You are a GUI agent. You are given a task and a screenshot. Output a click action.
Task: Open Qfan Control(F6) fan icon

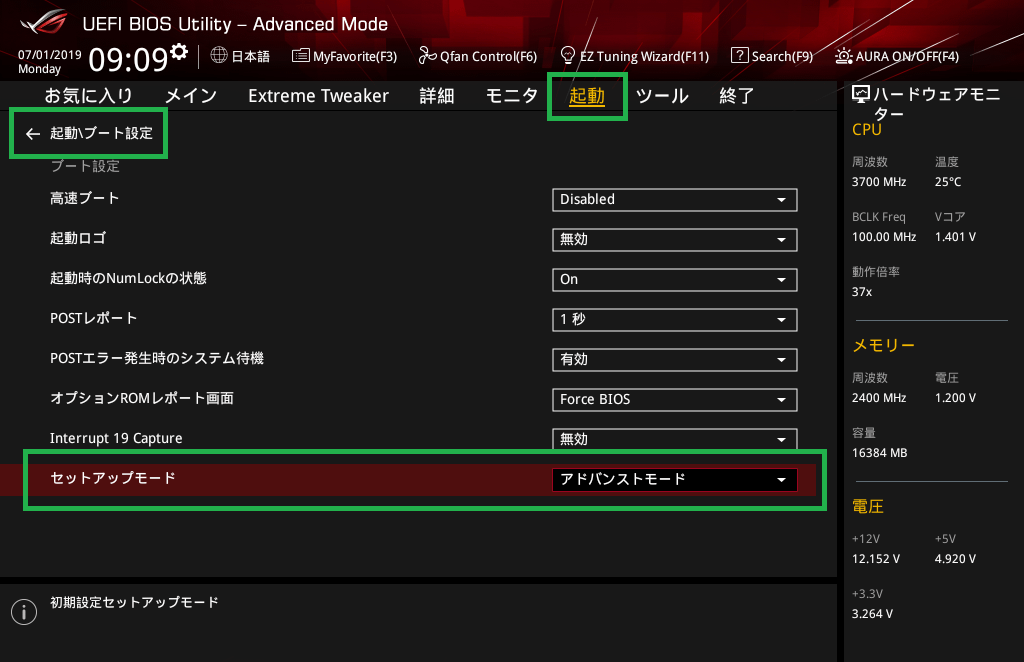tap(427, 56)
